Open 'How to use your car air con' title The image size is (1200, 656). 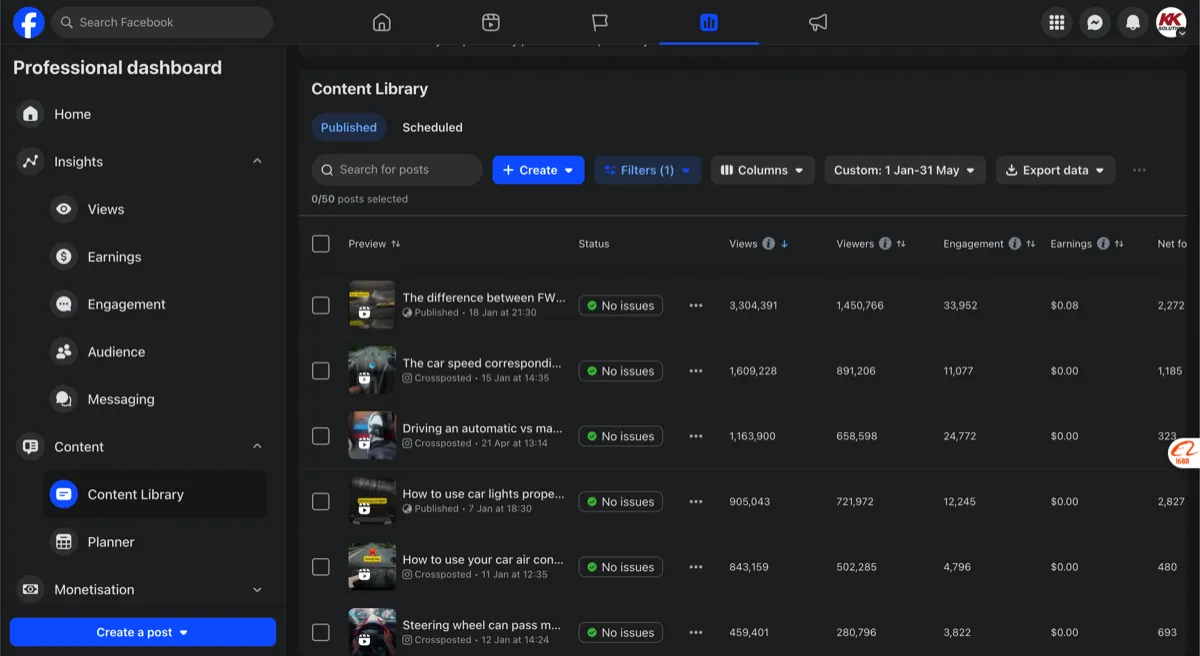(x=483, y=559)
